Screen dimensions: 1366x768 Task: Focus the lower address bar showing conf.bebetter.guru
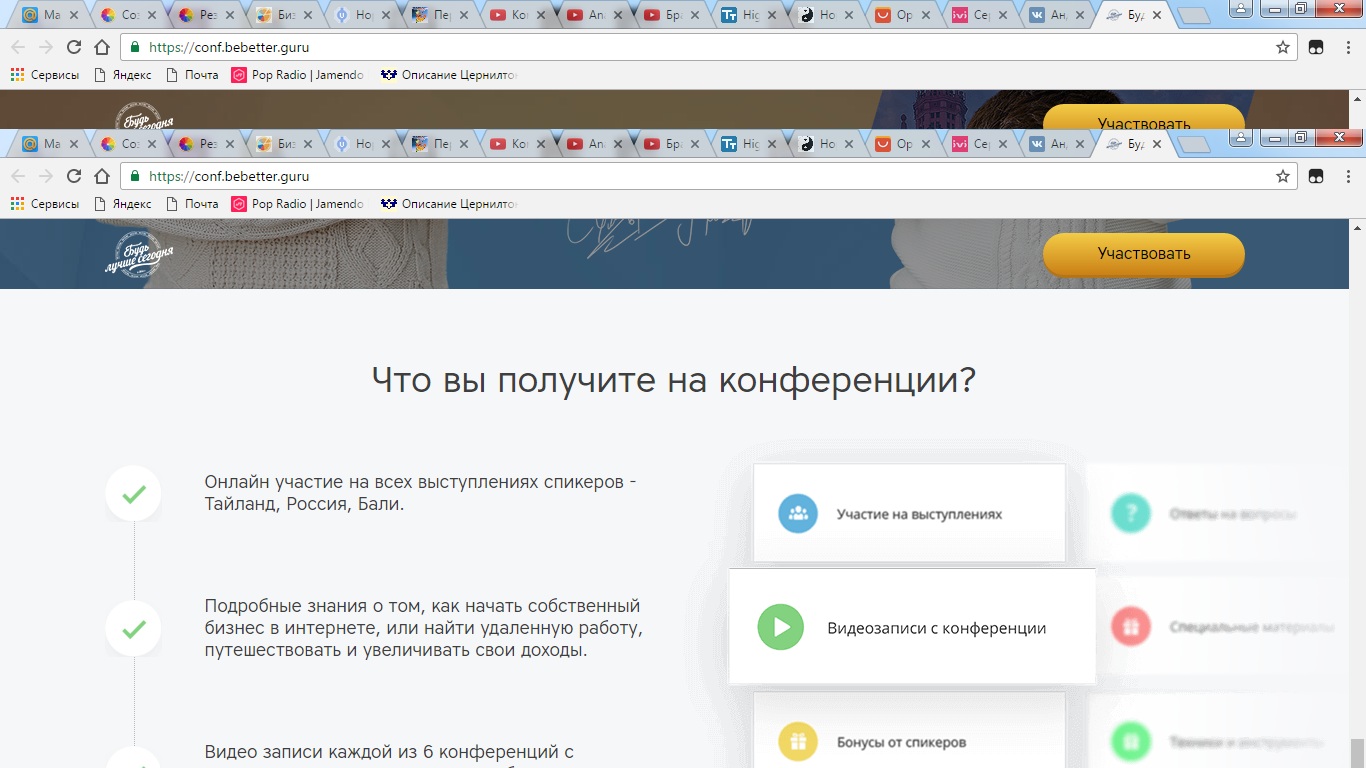[x=700, y=176]
